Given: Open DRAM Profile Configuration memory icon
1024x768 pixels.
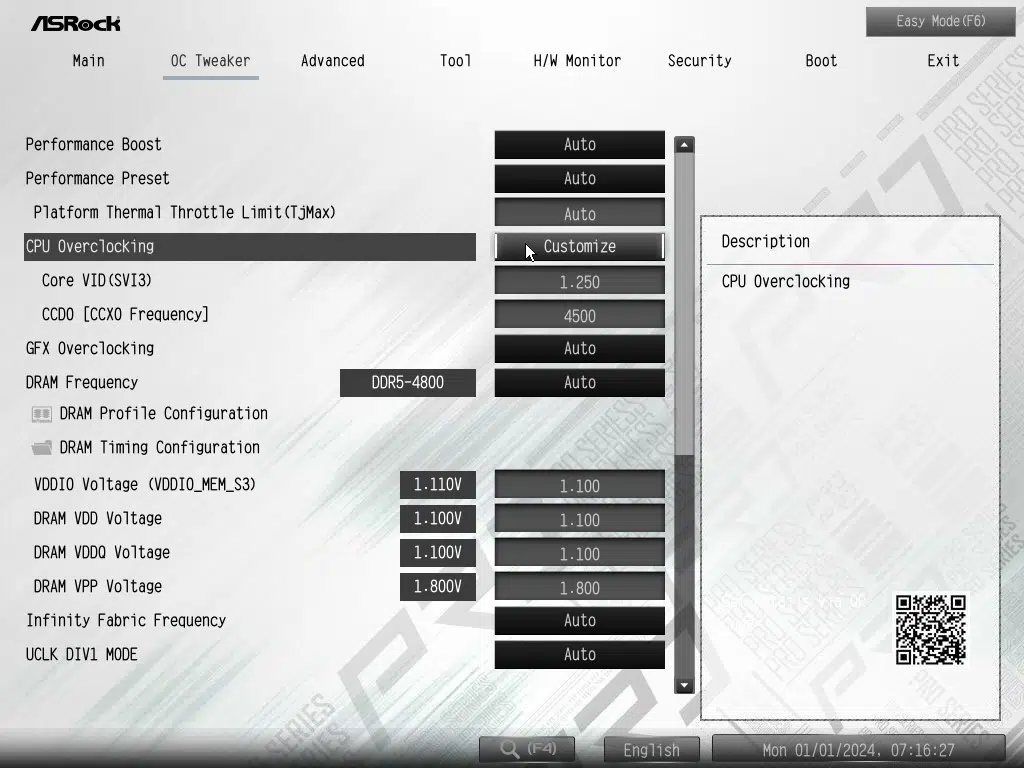Looking at the screenshot, I should (x=42, y=414).
